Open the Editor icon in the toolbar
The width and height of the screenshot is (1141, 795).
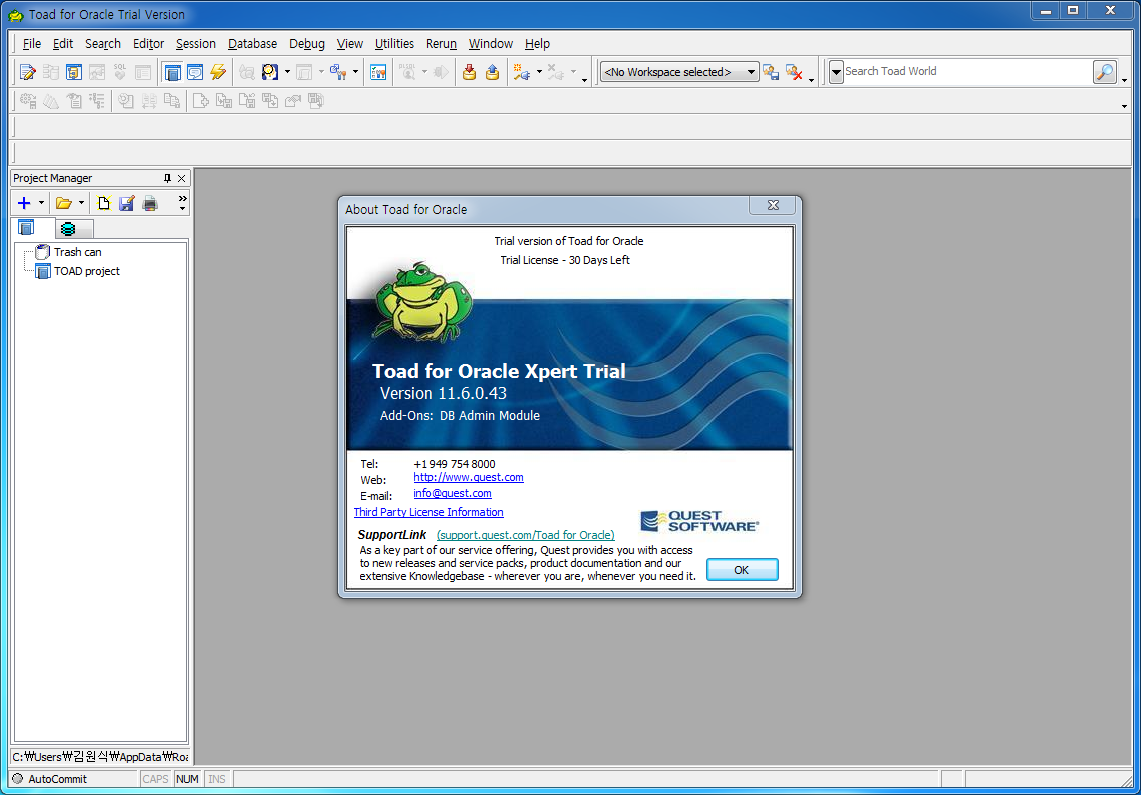(28, 72)
